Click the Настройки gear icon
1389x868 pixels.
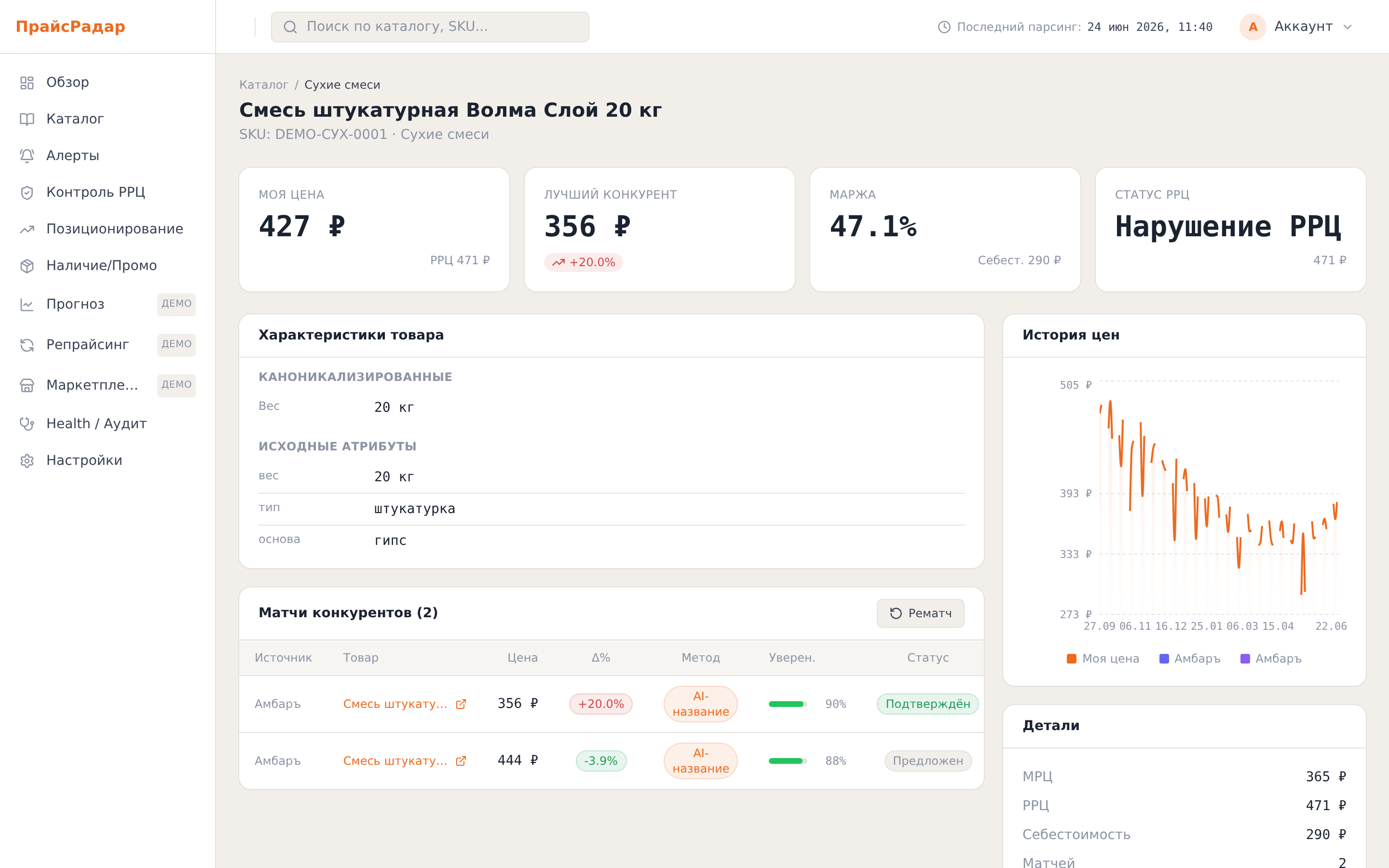point(27,461)
